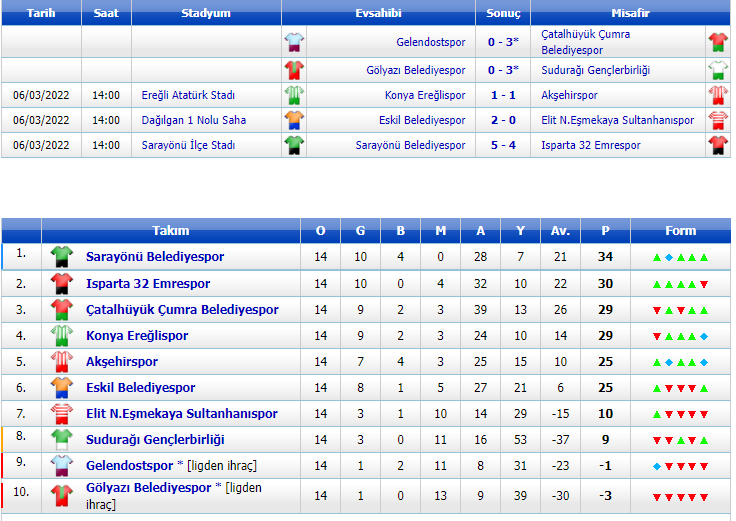The height and width of the screenshot is (521, 736).
Task: Click Sarayönü Belediyespor green jersey icon in standings
Action: click(62, 257)
